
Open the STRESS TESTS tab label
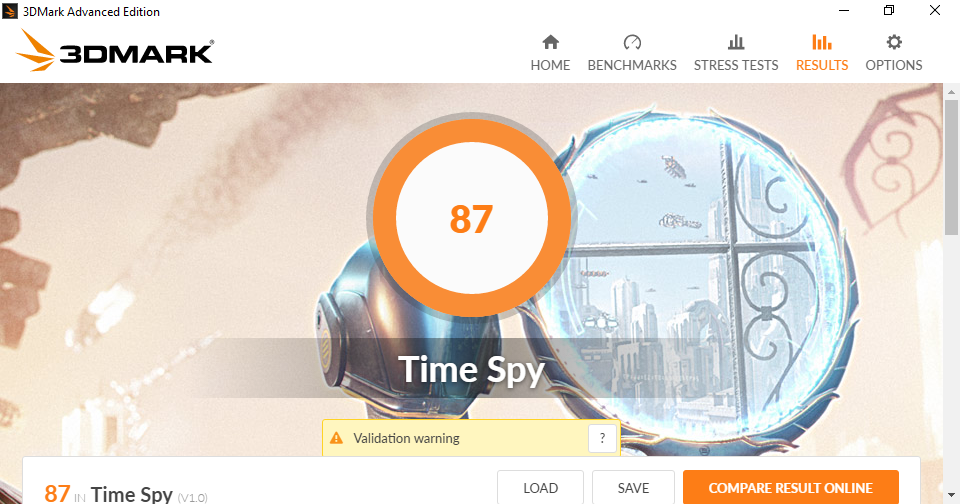736,65
